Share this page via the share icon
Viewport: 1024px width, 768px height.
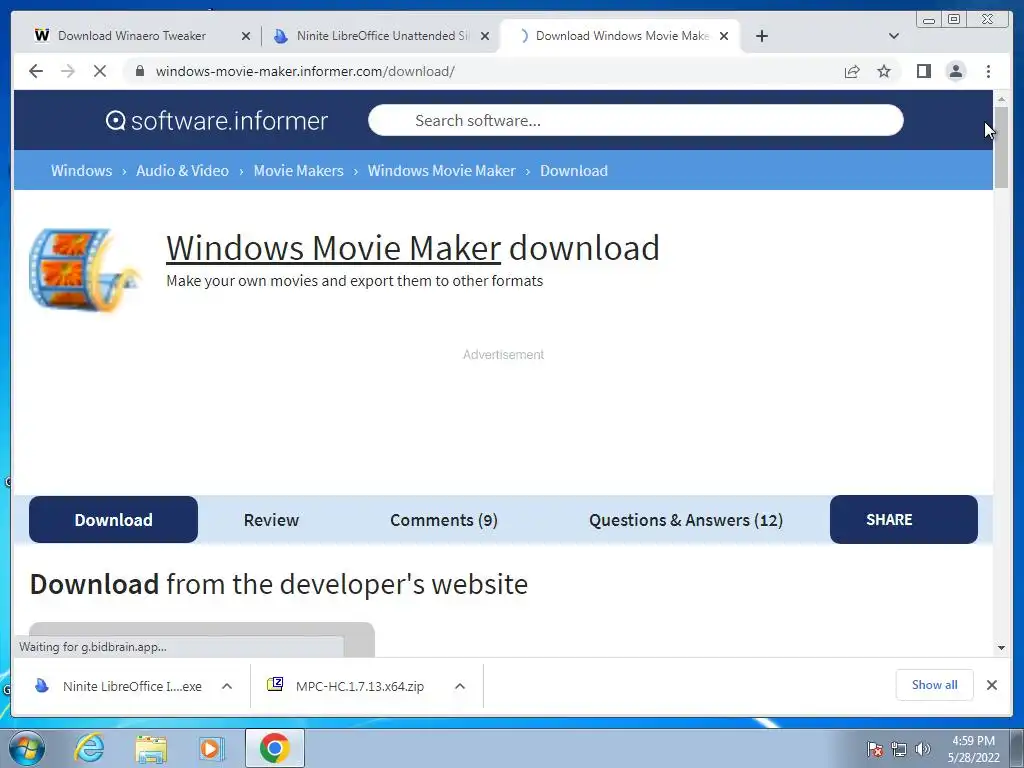[852, 71]
